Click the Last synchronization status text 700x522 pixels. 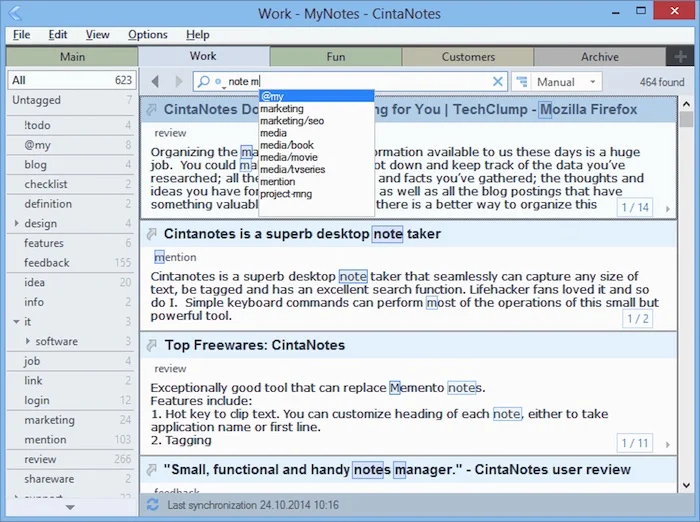coord(253,505)
